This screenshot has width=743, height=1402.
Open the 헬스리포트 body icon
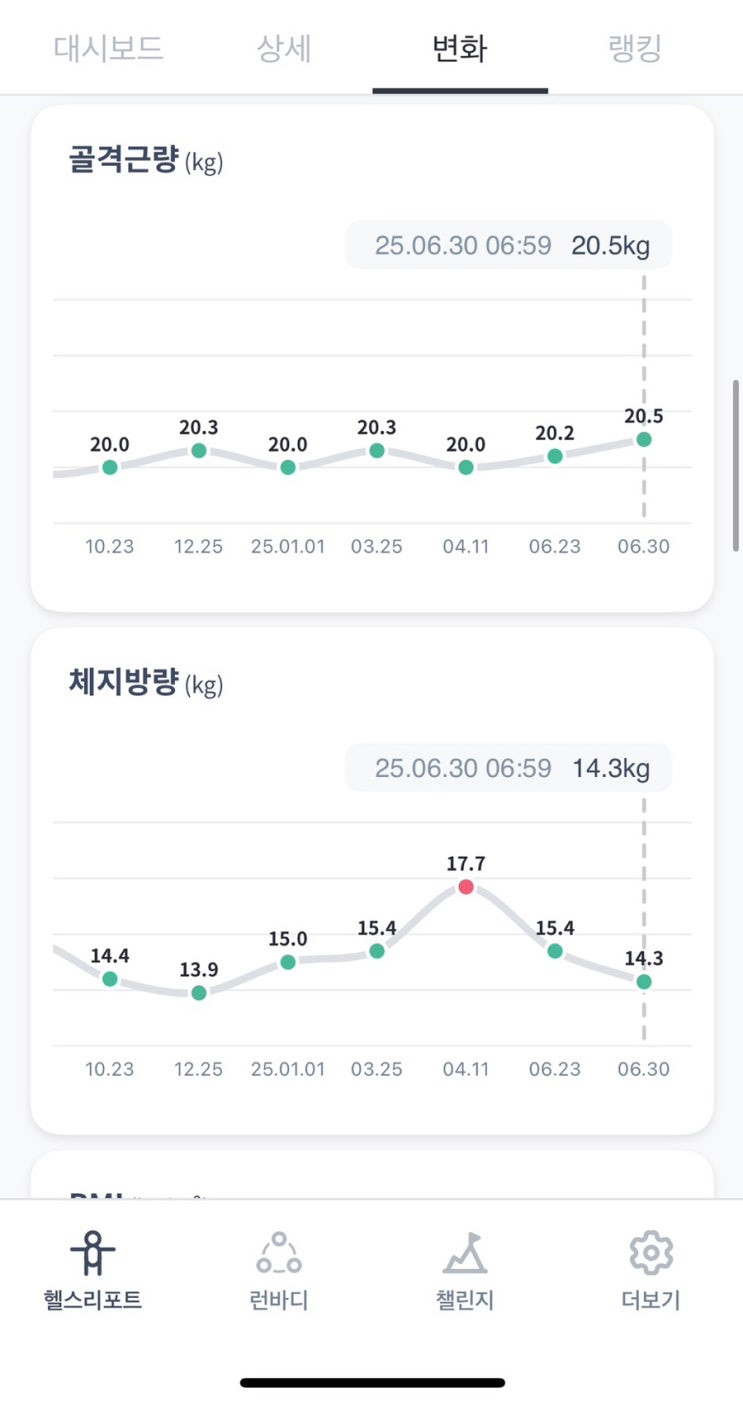click(x=93, y=1254)
